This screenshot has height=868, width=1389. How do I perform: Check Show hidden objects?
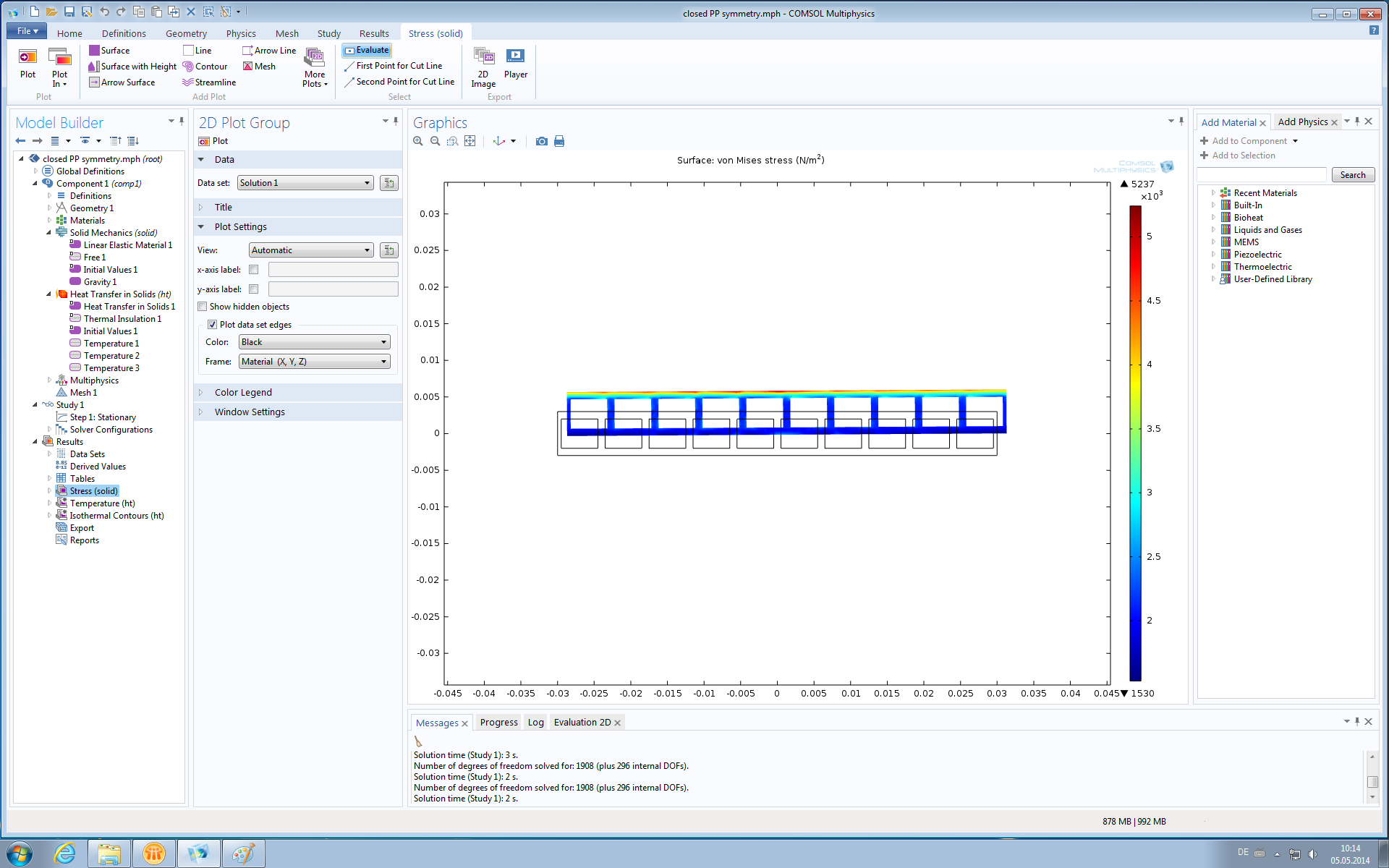[203, 307]
